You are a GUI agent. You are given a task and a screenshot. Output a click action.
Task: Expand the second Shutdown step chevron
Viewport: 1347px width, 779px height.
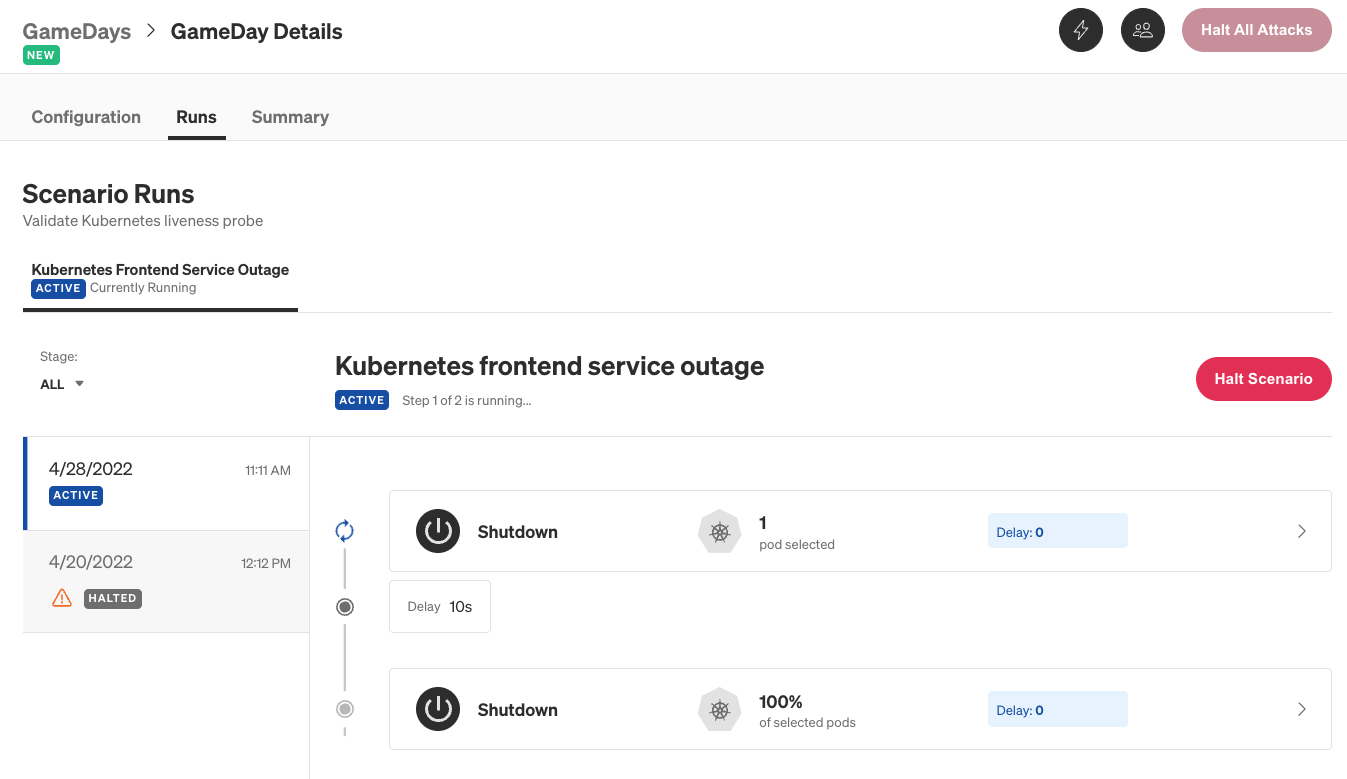click(1301, 709)
